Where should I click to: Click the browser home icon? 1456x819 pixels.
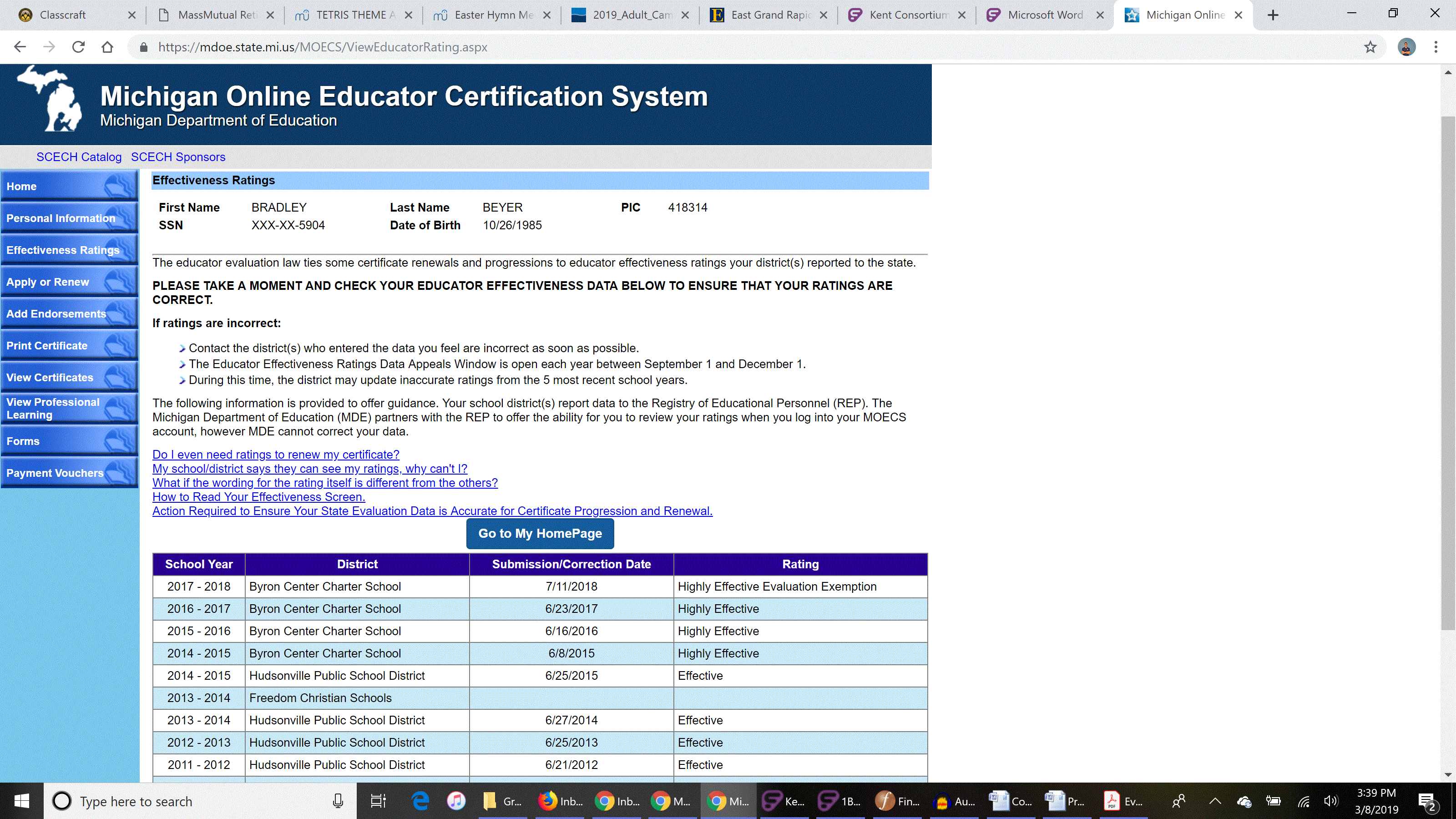pyautogui.click(x=107, y=47)
